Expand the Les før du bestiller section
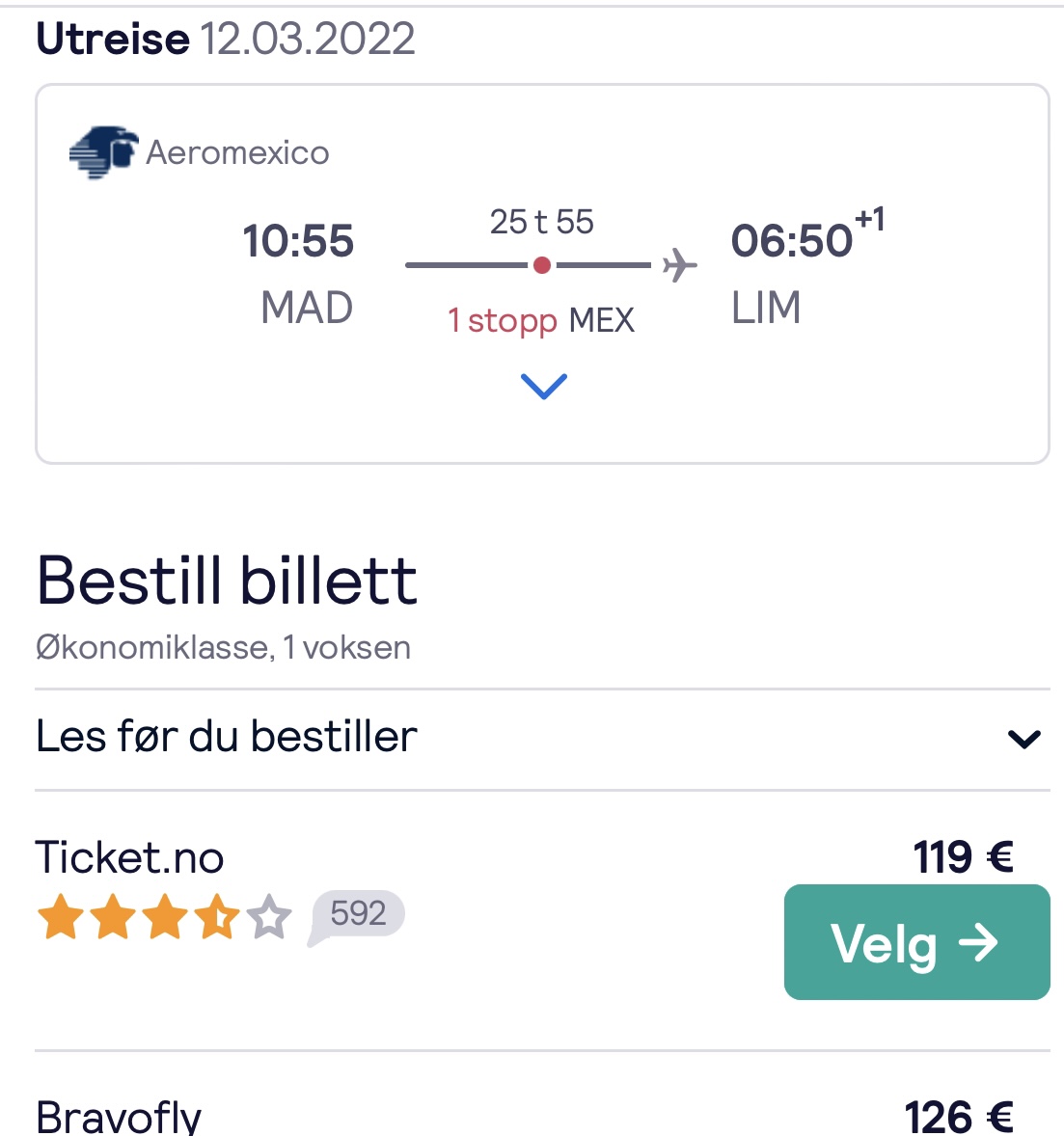 (542, 739)
